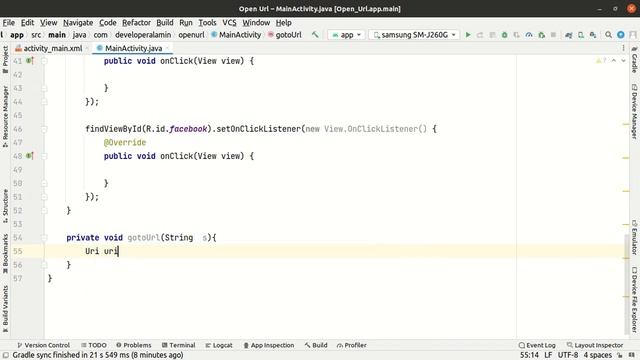This screenshot has width=640, height=360.
Task: Open the Device Manager toolbar icon
Action: pos(581,35)
